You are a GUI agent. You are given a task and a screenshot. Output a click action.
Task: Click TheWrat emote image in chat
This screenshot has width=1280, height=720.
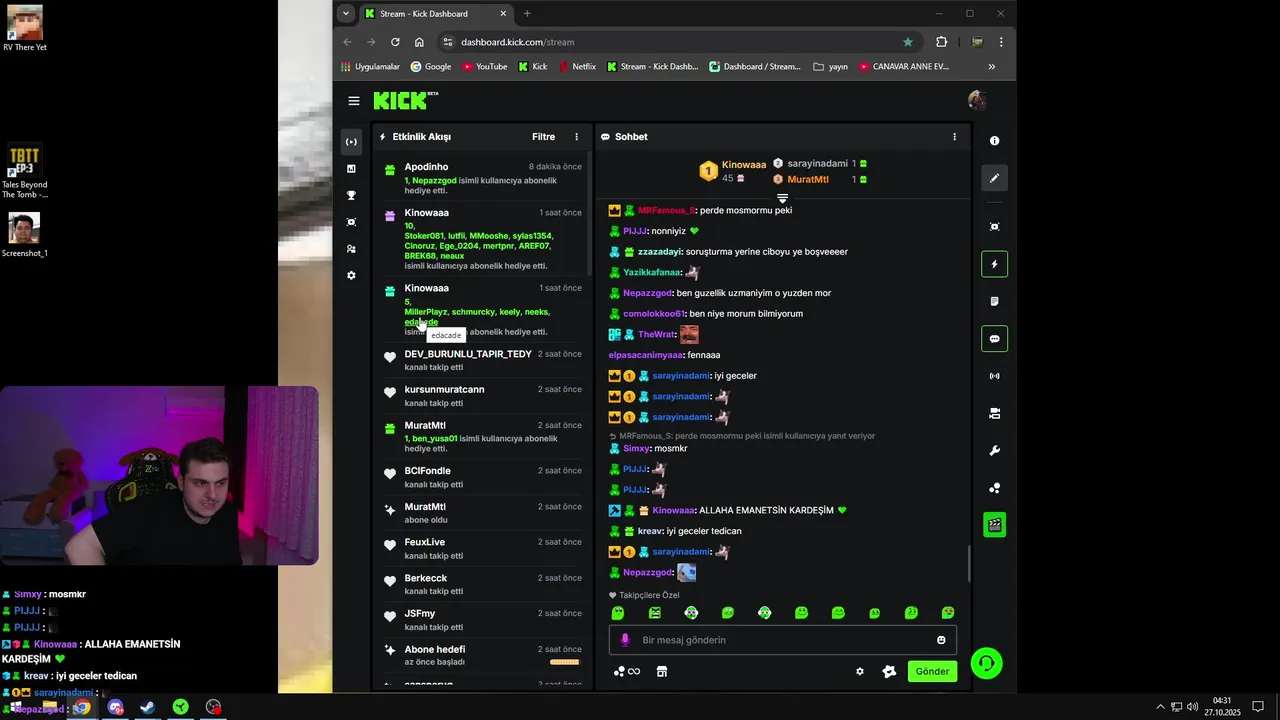pyautogui.click(x=689, y=334)
